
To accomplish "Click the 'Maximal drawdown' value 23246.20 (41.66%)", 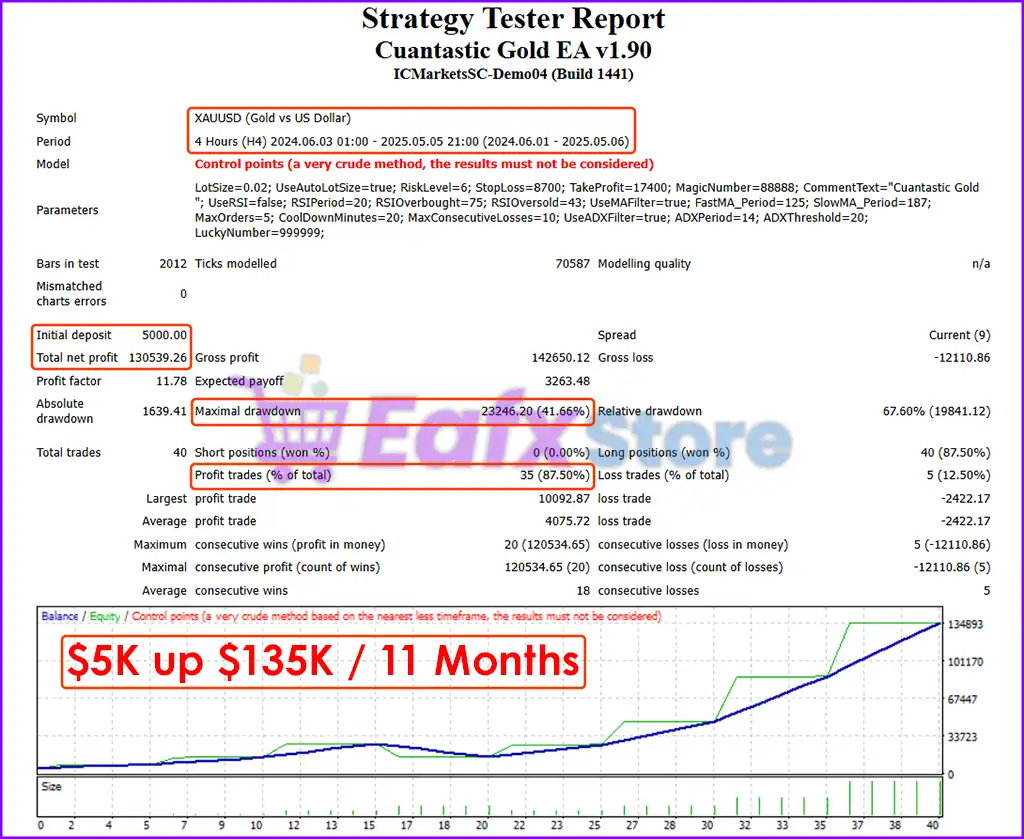I will pyautogui.click(x=536, y=411).
